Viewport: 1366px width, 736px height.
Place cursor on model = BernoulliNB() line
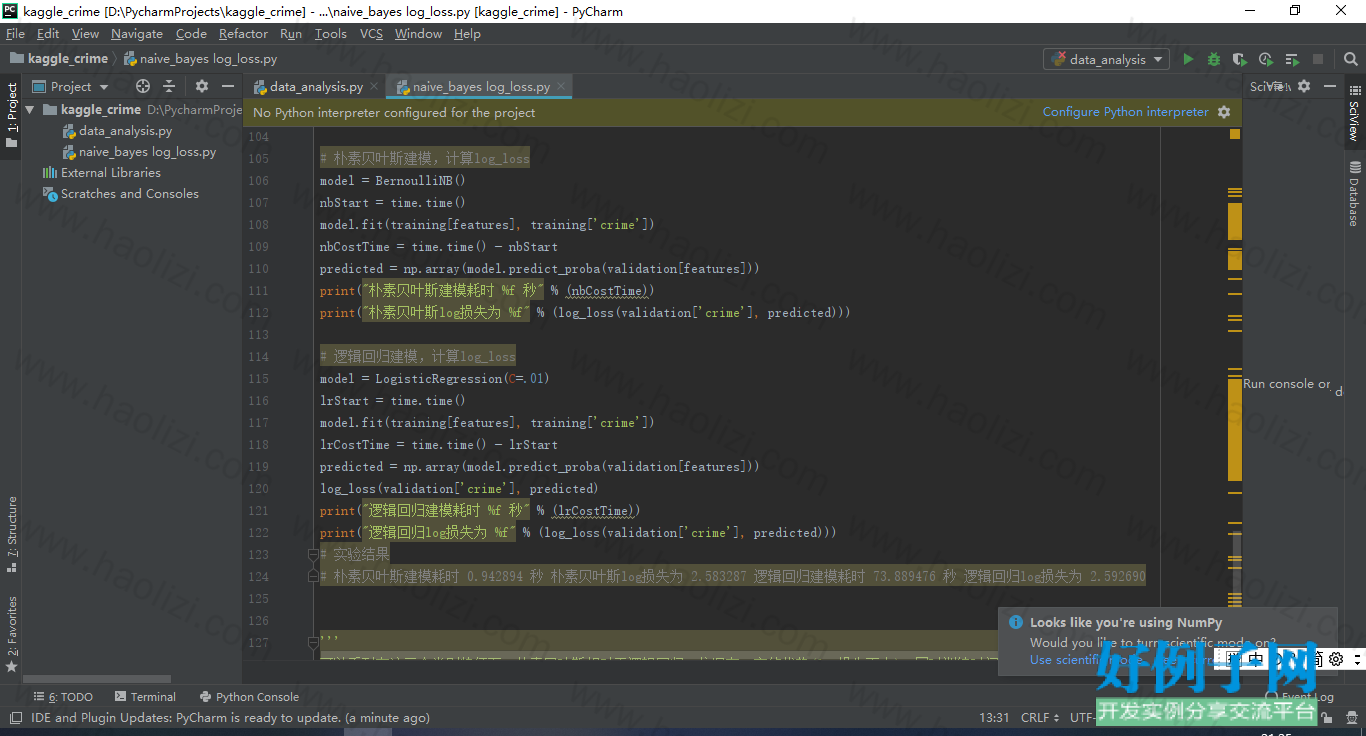pos(393,181)
